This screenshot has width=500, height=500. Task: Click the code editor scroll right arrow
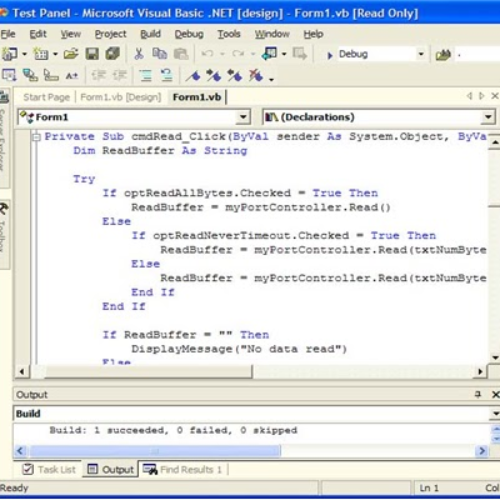tap(480, 371)
